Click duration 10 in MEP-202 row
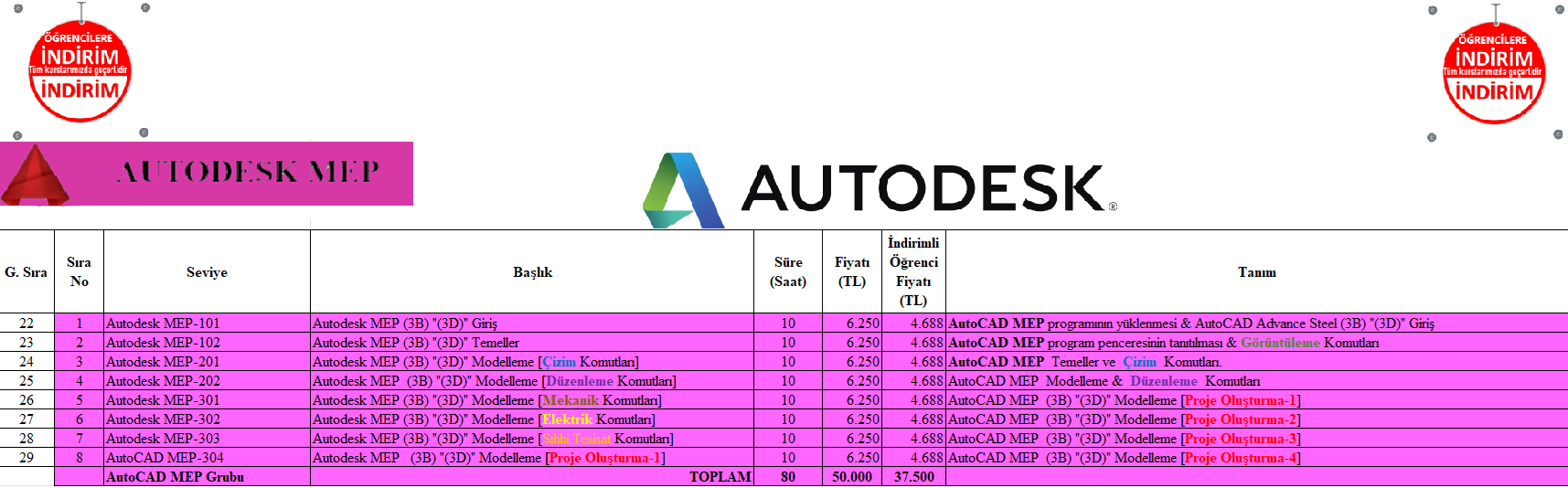Viewport: 1568px width, 488px height. (788, 381)
